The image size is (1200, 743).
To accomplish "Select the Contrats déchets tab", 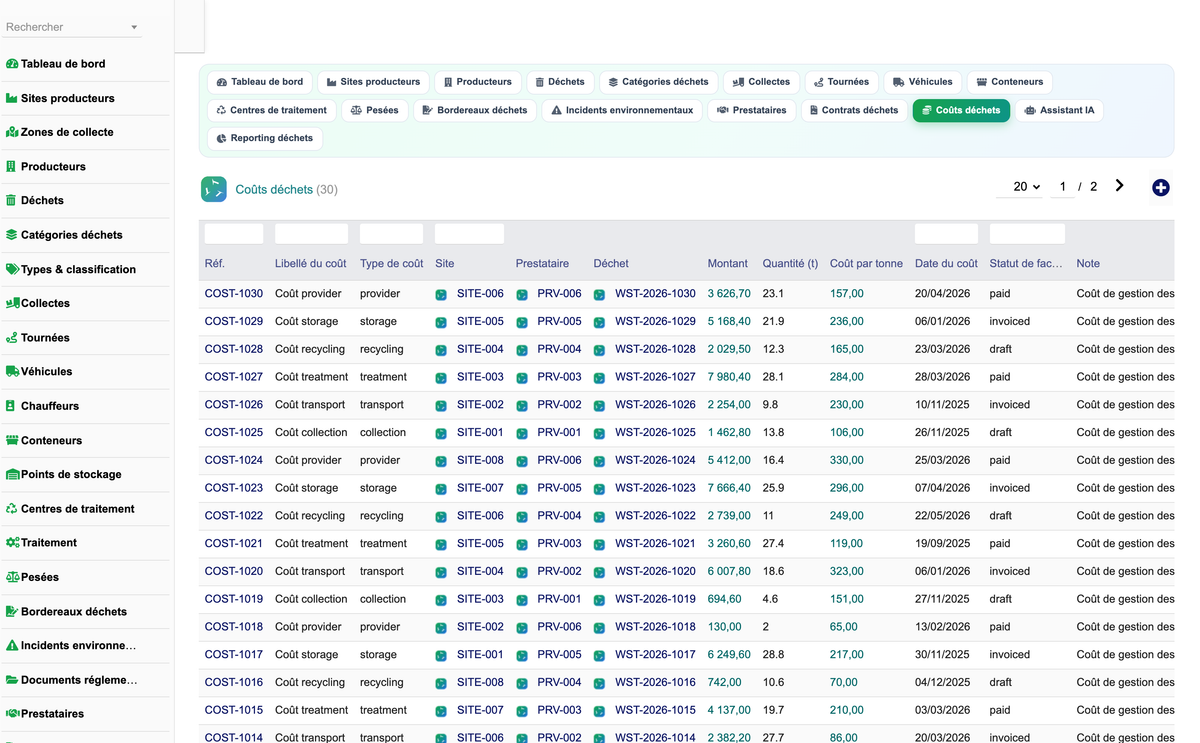I will point(853,110).
